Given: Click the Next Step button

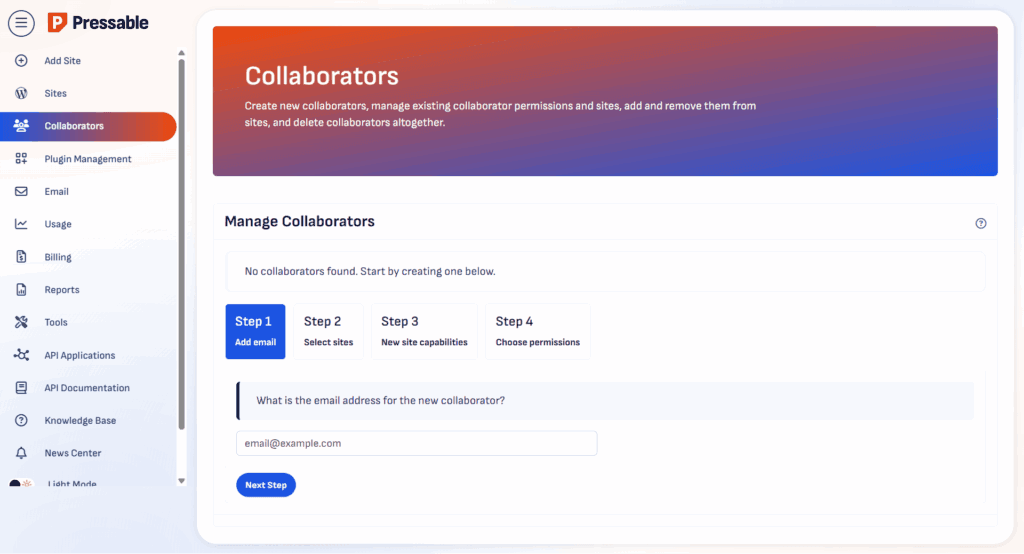Looking at the screenshot, I should coord(266,485).
